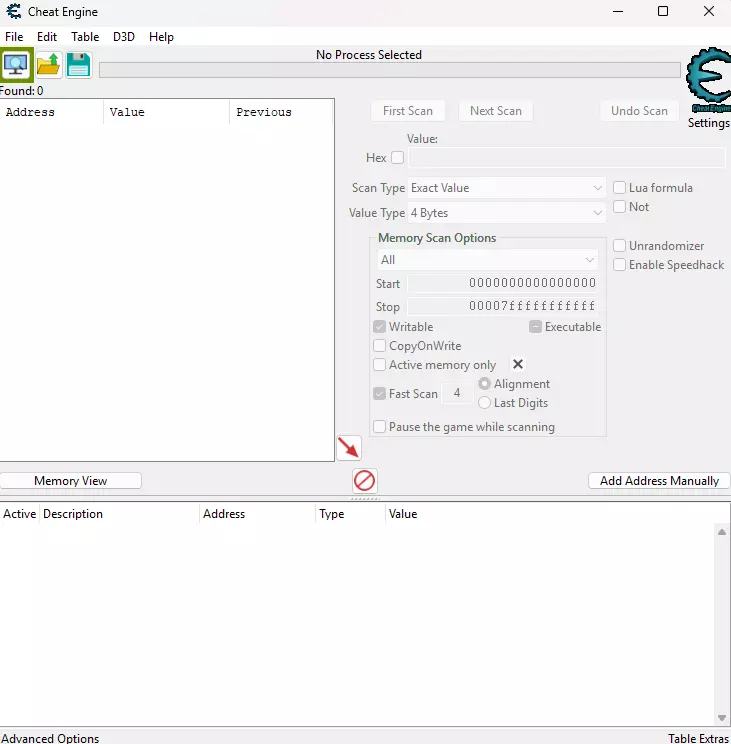Open the Table menu
731x744 pixels.
(85, 37)
